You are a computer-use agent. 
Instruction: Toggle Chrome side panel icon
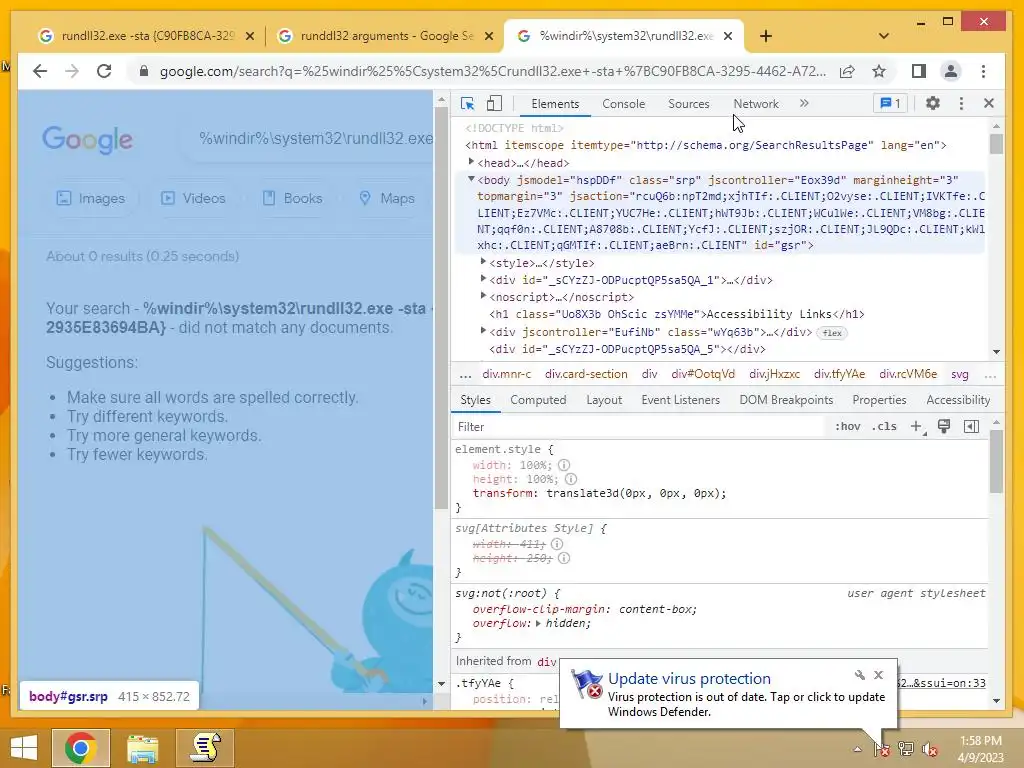(919, 71)
